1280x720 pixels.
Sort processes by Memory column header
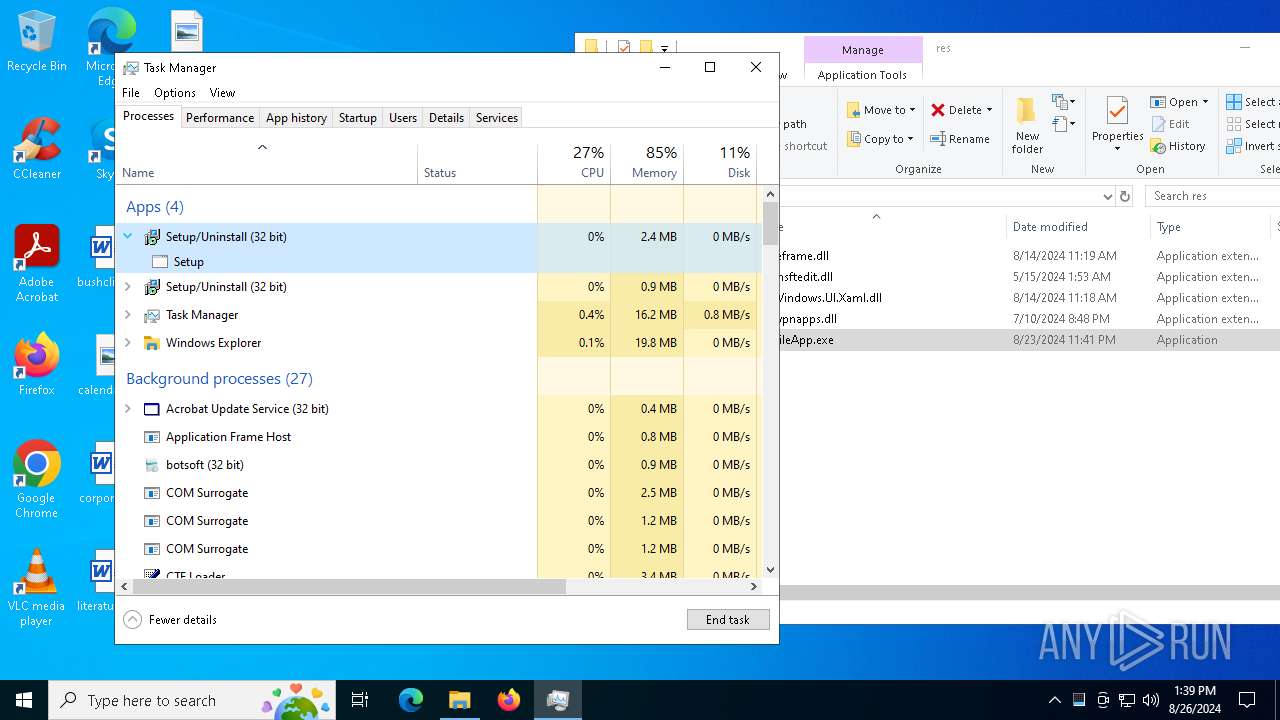coord(647,163)
